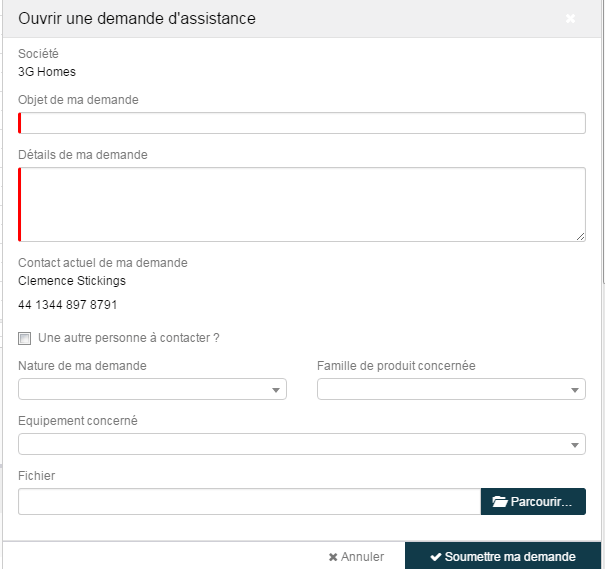Select the company name '3G Homes'
The height and width of the screenshot is (569, 605).
click(47, 72)
